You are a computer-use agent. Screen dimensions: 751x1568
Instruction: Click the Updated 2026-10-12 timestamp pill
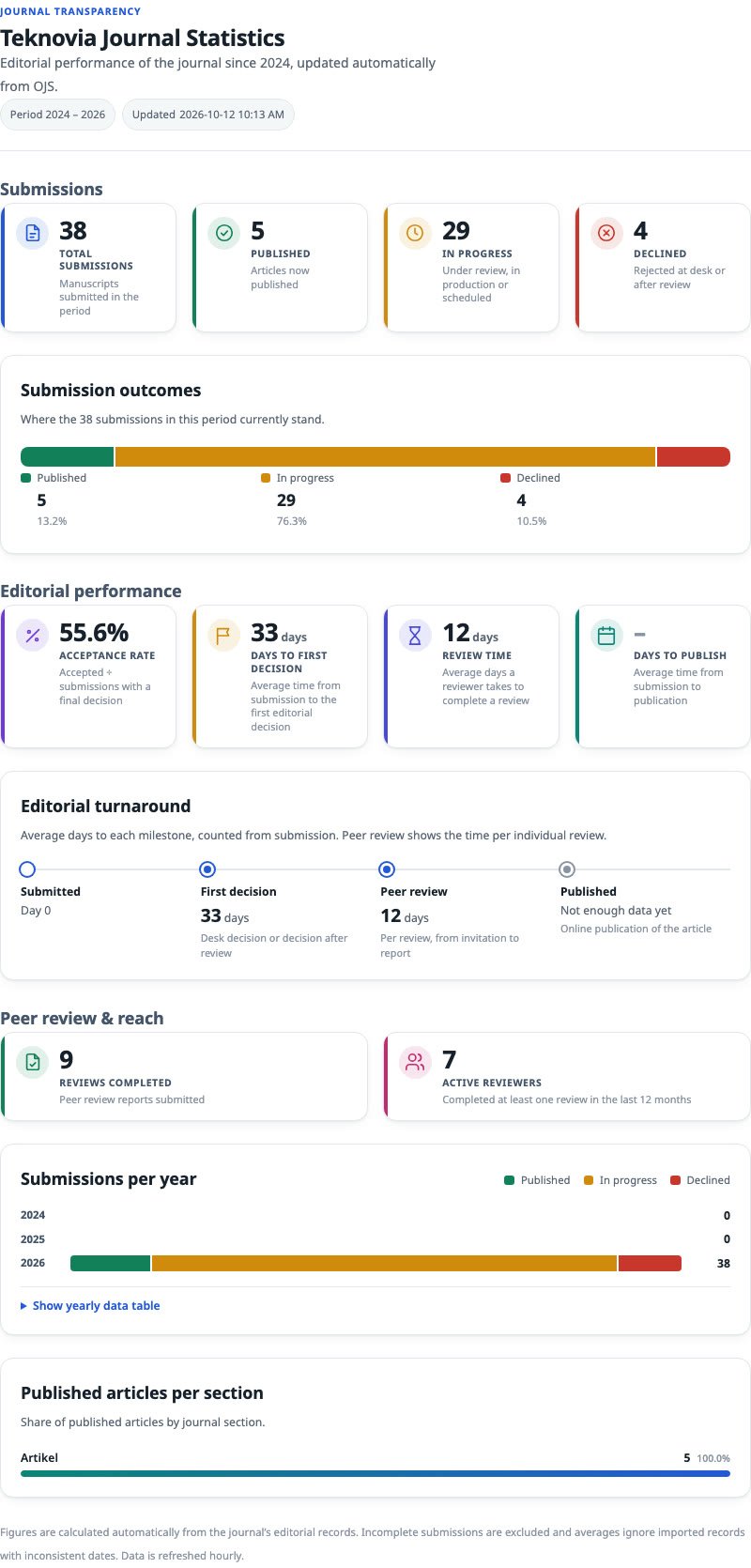coord(208,115)
